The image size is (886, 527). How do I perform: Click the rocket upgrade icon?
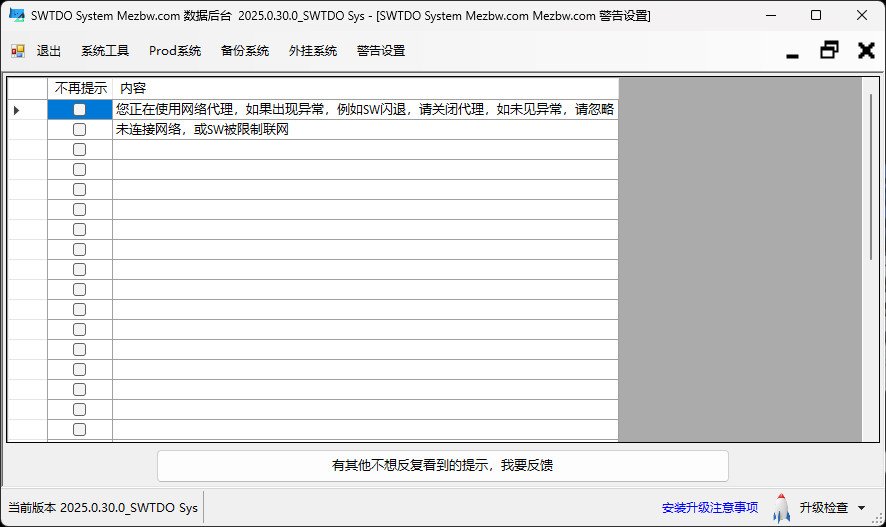[x=781, y=508]
